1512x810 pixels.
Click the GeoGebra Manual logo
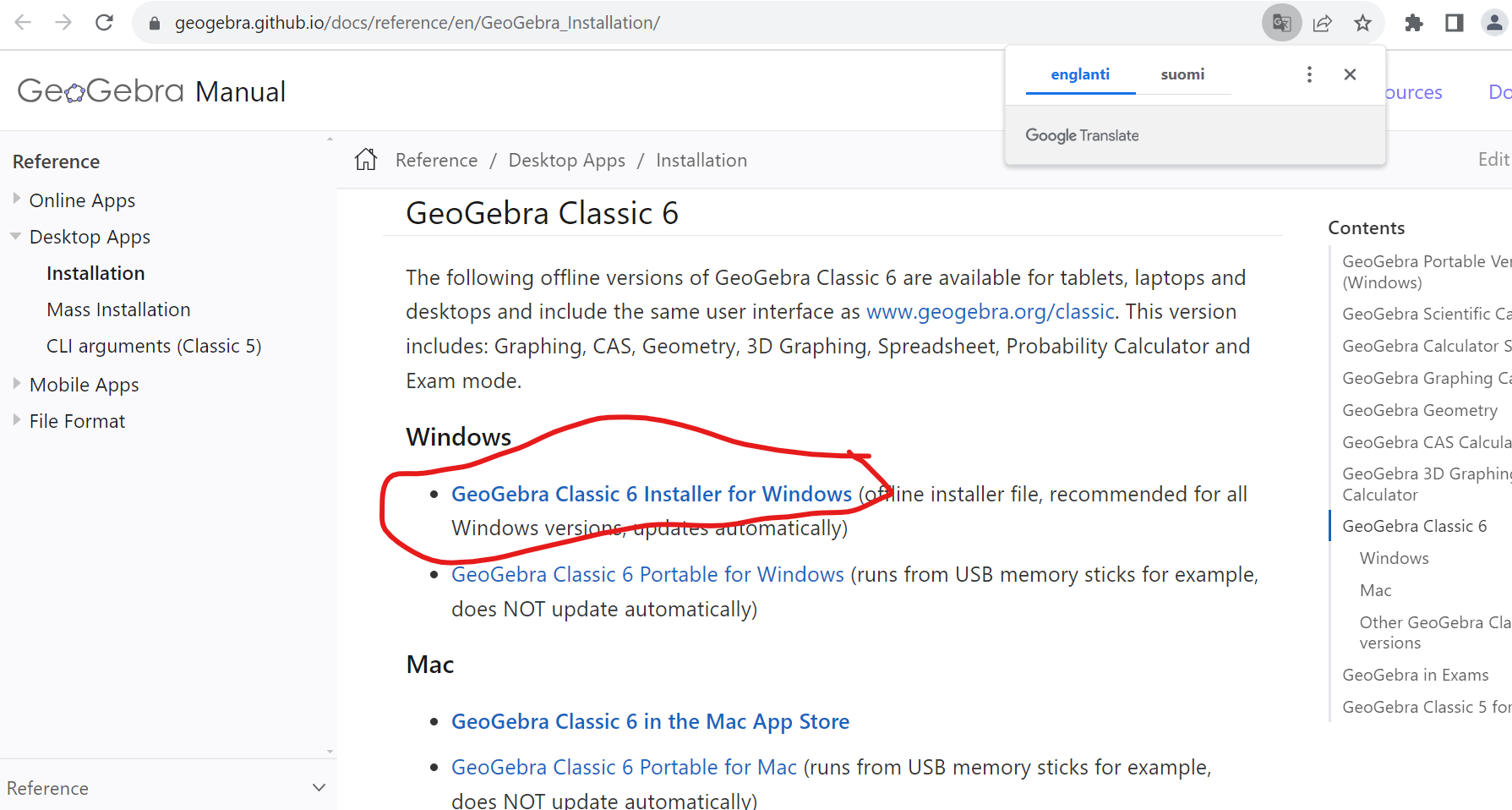[150, 90]
